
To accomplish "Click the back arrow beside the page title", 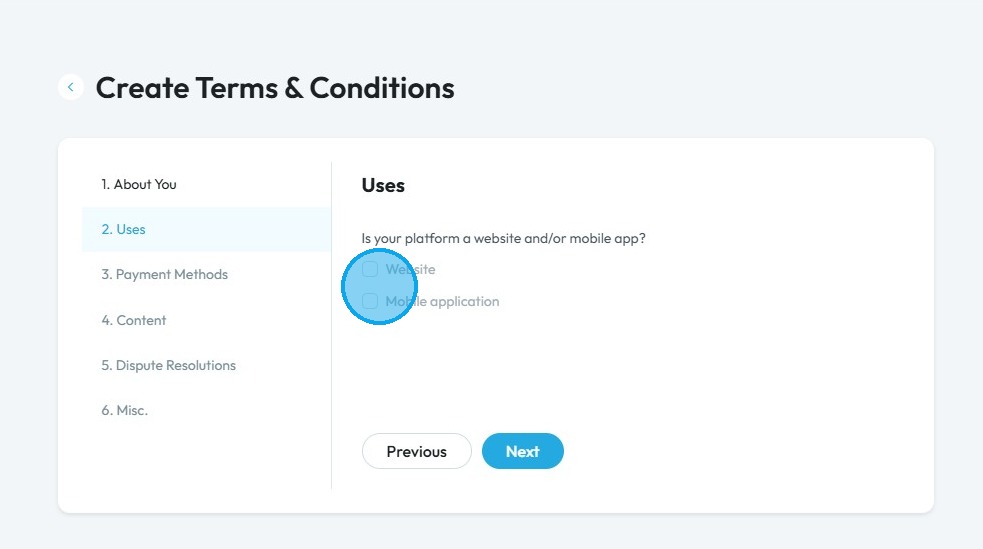I will tap(71, 87).
